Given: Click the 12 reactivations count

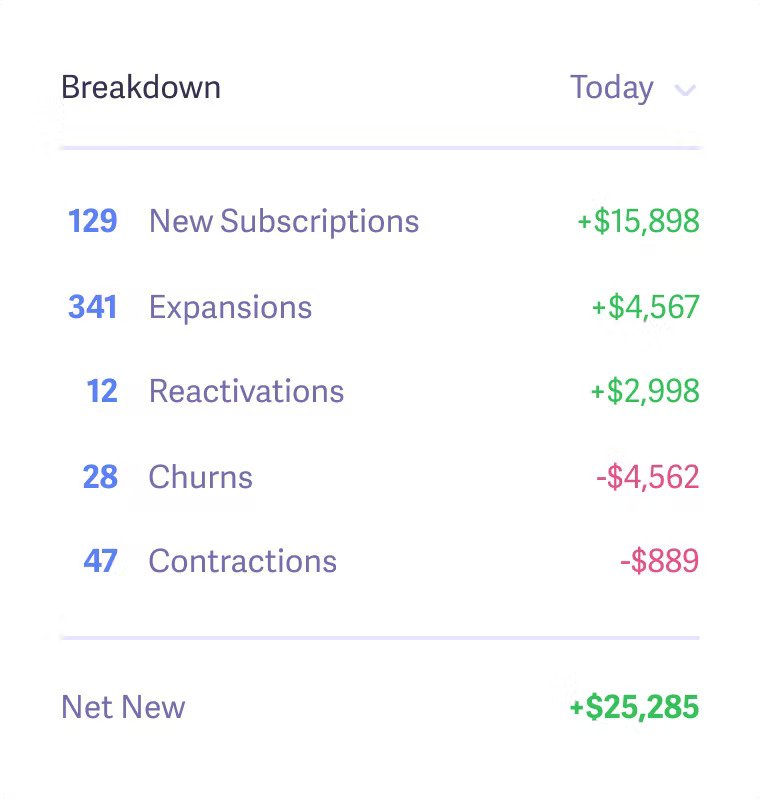Looking at the screenshot, I should (x=102, y=391).
